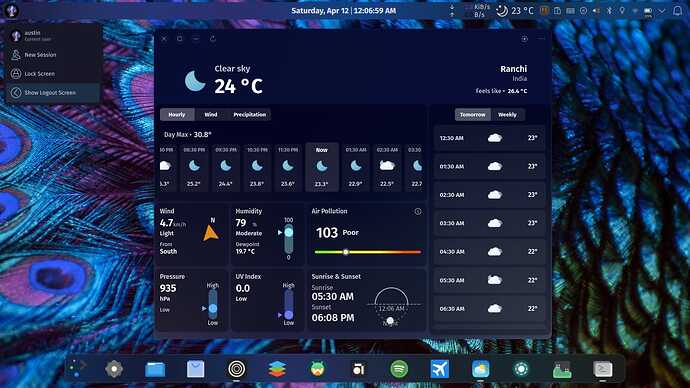This screenshot has height=388, width=690.
Task: Click the Bluetooth icon in system tray
Action: pos(609,11)
